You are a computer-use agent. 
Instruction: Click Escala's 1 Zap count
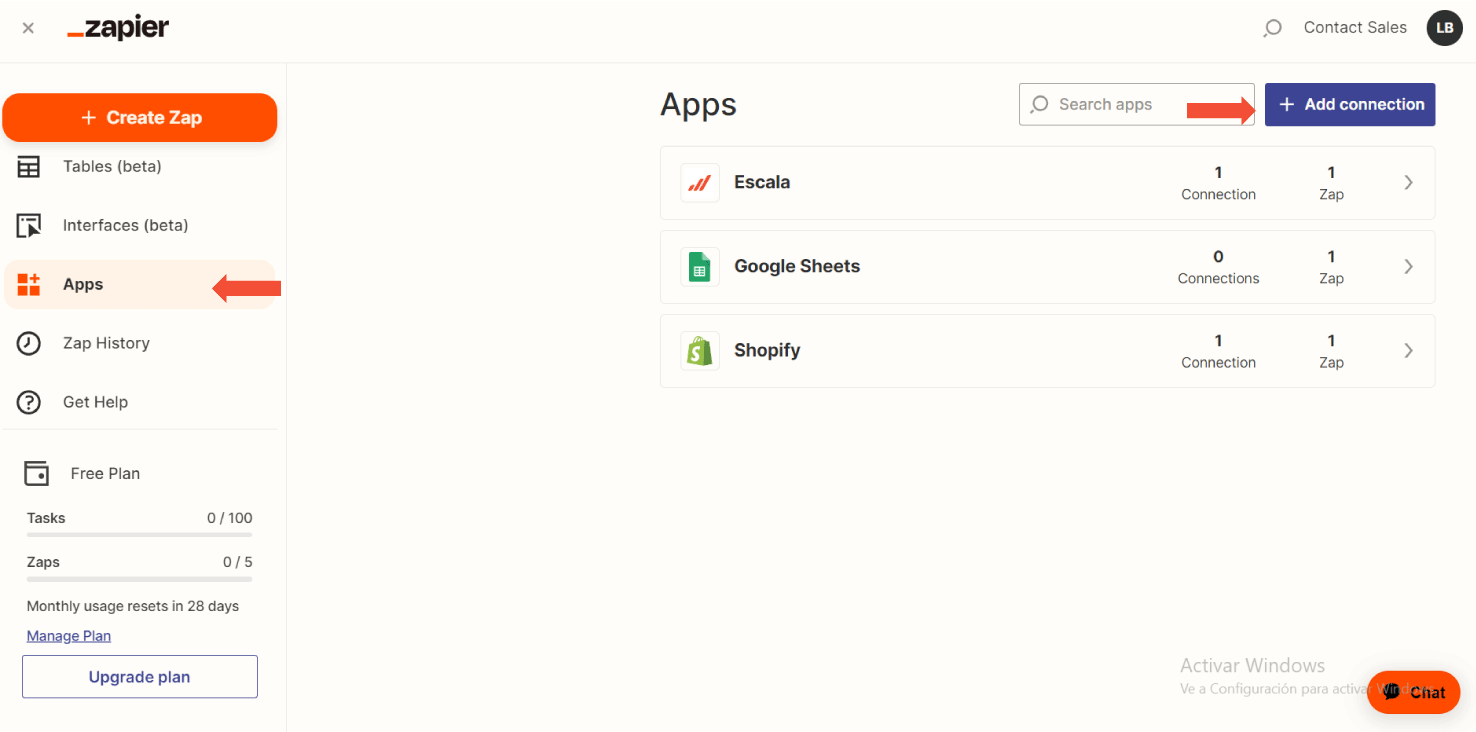(x=1331, y=183)
